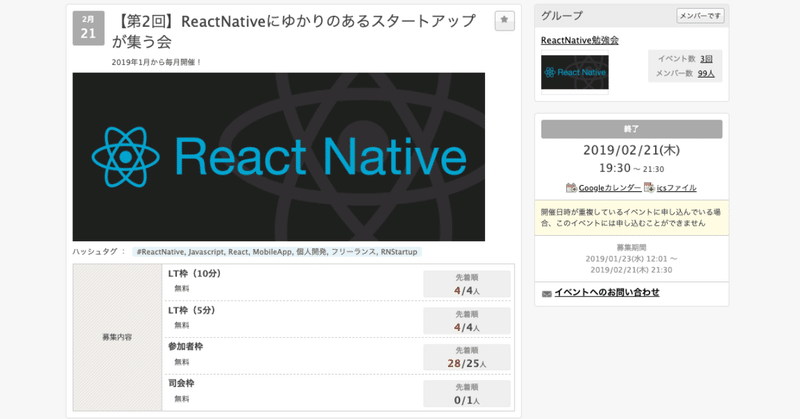Select the LT枠（10分）row title
Screen dimensions: 800x419
(x=194, y=274)
